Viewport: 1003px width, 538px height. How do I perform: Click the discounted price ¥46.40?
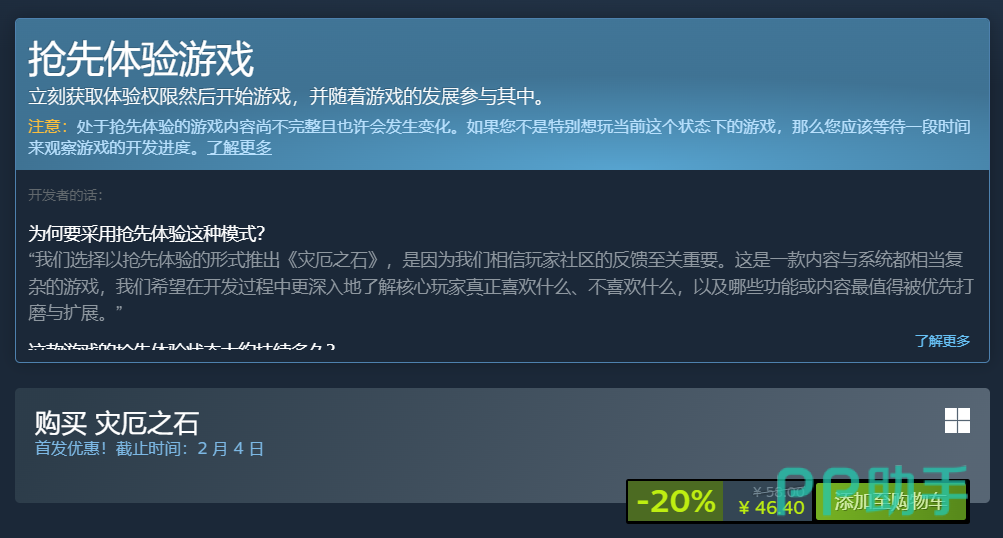771,508
